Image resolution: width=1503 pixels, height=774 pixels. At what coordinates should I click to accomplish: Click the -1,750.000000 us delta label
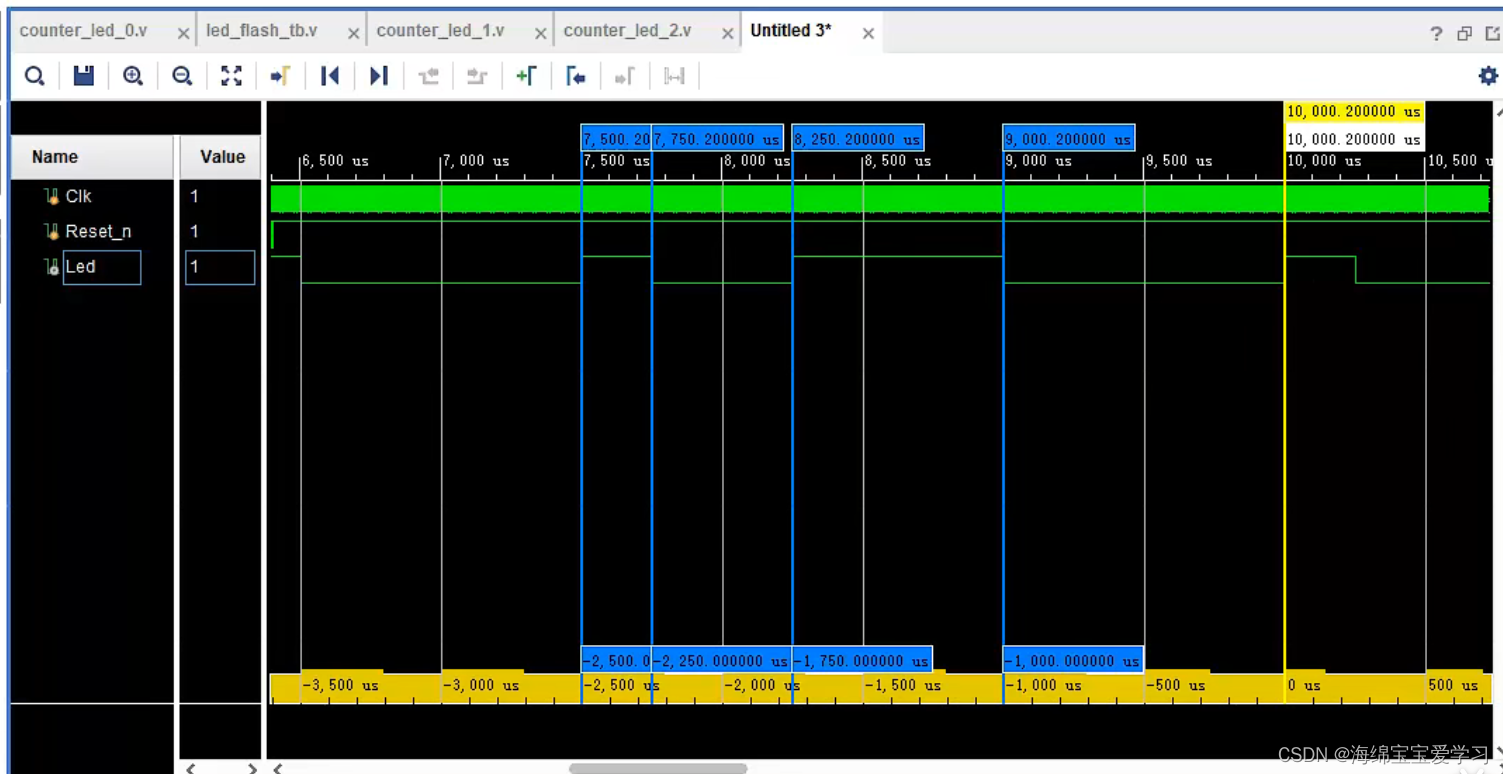click(x=862, y=660)
